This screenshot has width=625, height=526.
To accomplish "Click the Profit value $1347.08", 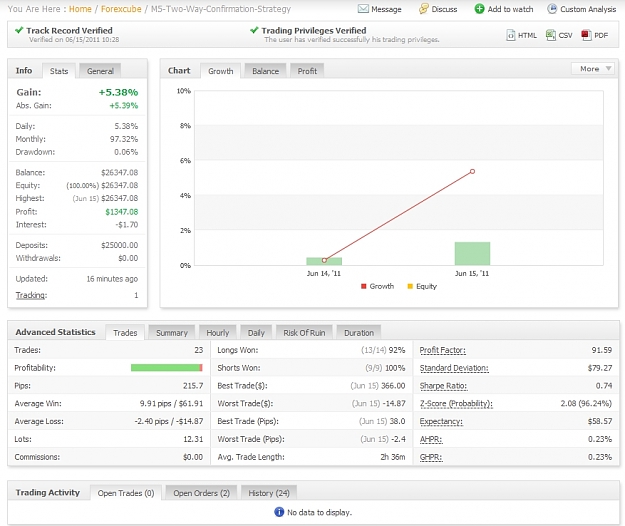I will (x=122, y=212).
